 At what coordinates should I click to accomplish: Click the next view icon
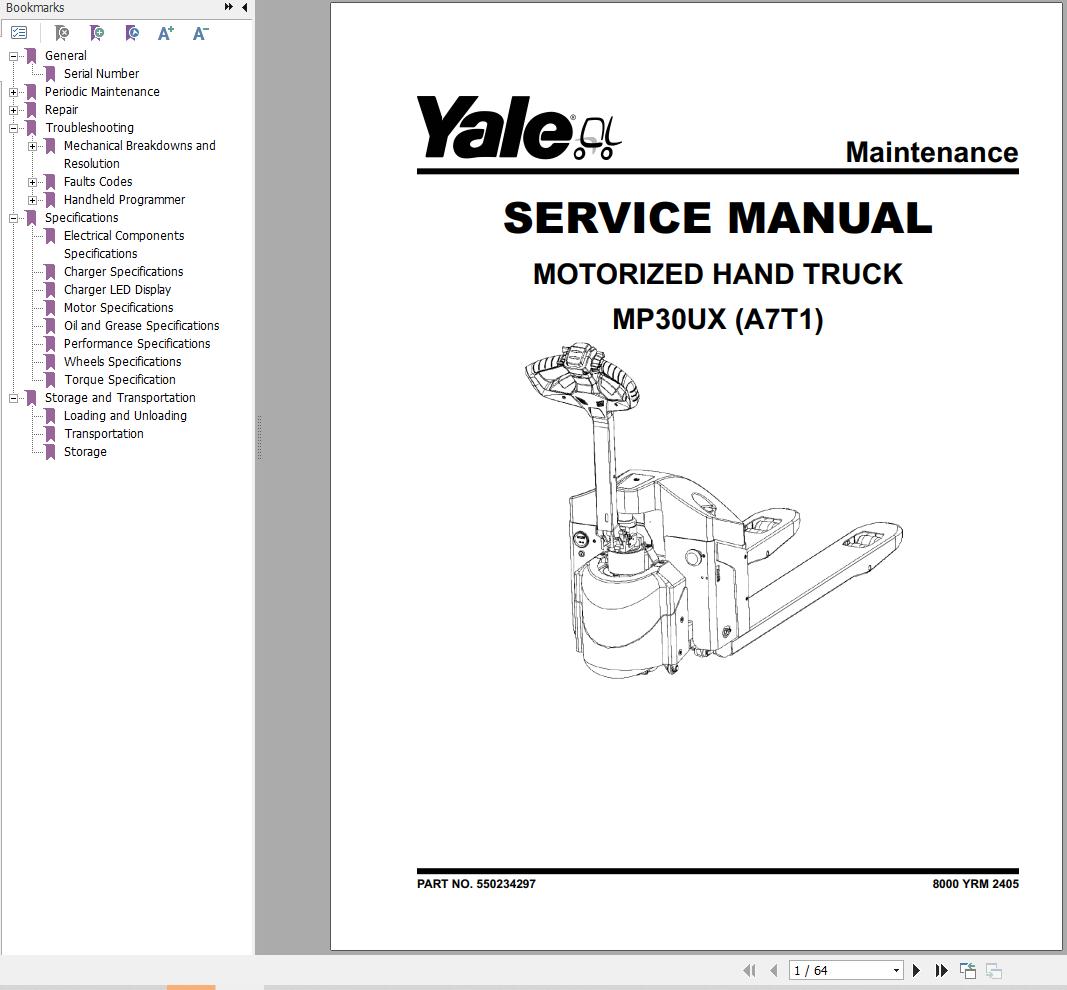(994, 970)
